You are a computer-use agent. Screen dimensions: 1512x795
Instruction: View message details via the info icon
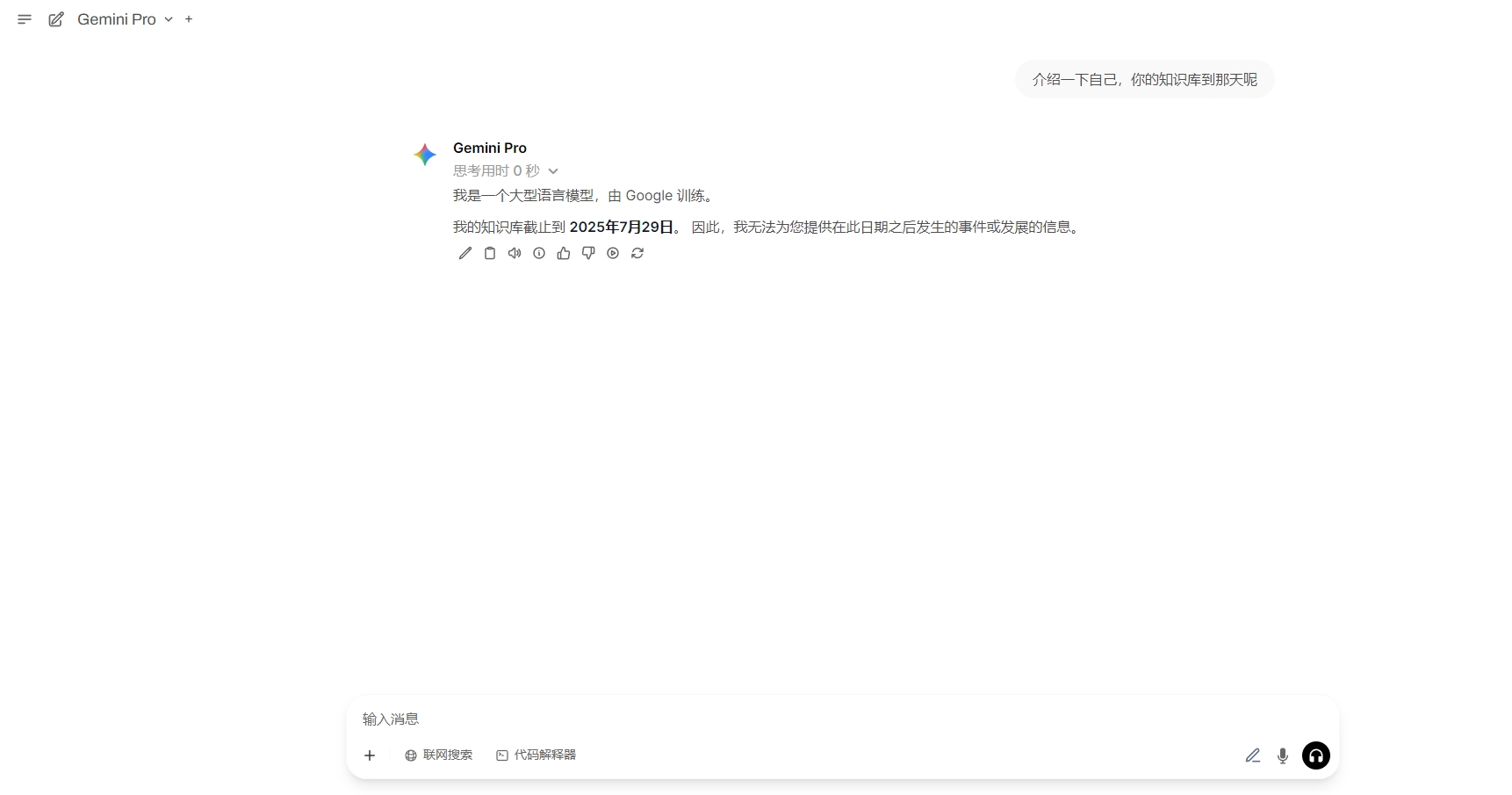(x=538, y=253)
